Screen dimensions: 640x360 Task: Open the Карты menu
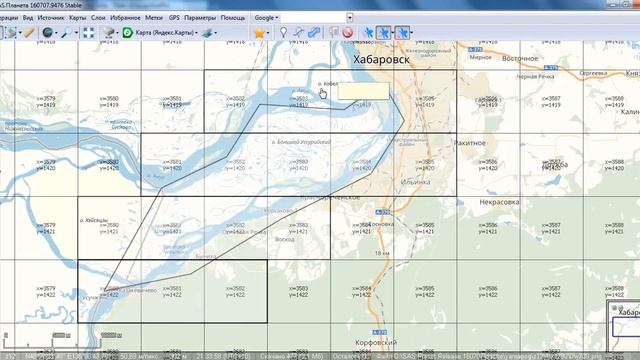click(x=78, y=18)
